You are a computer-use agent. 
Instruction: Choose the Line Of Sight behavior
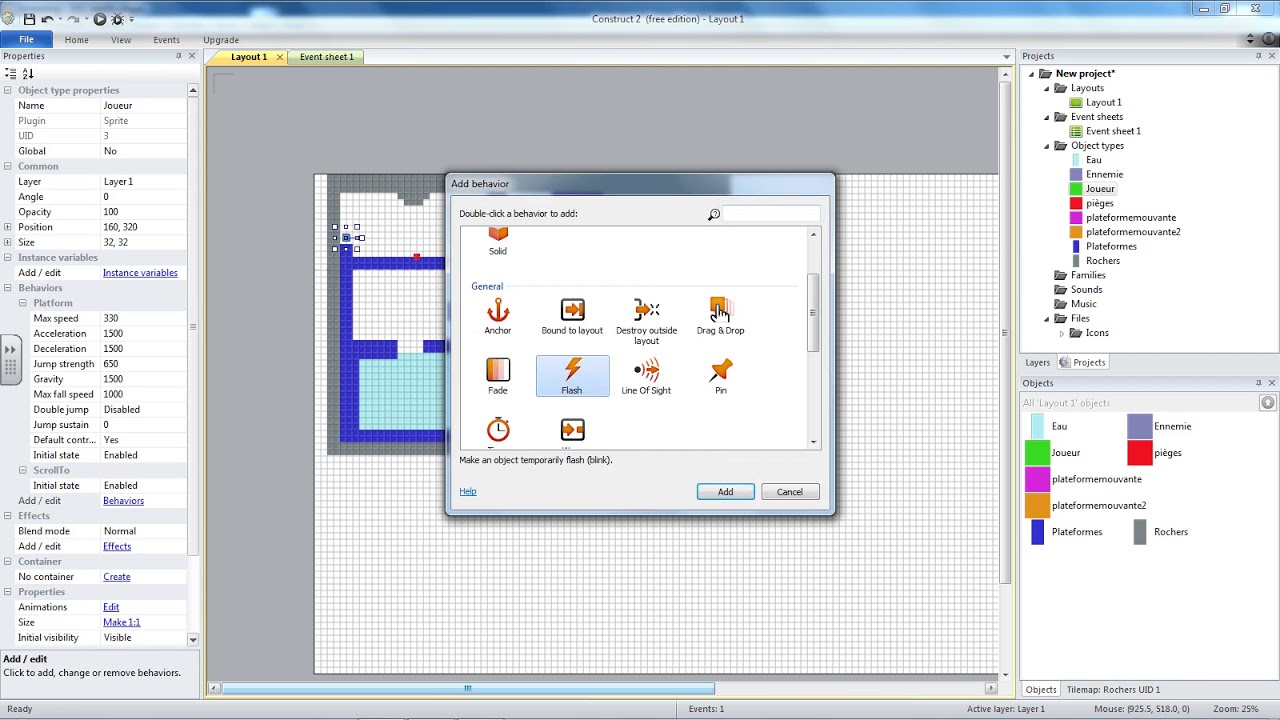point(646,377)
